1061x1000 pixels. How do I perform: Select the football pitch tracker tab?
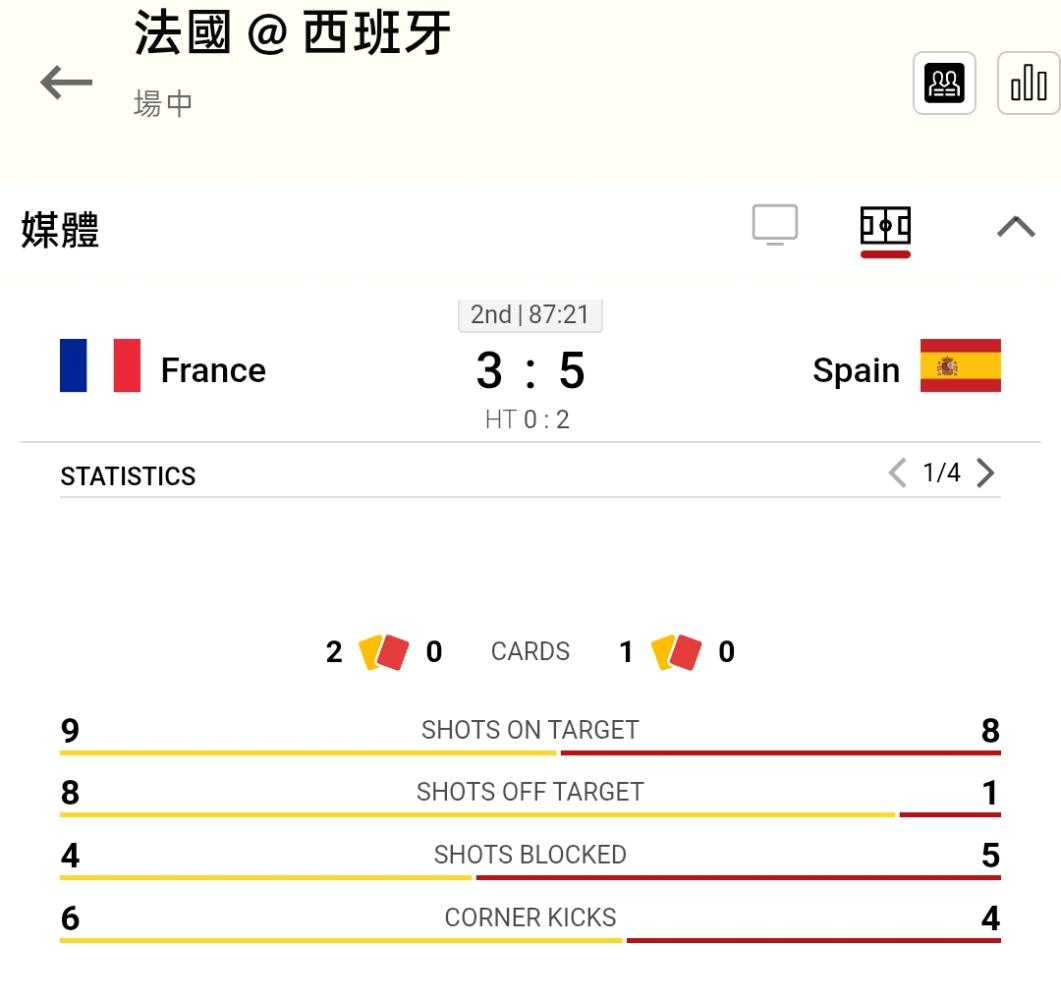pyautogui.click(x=885, y=226)
